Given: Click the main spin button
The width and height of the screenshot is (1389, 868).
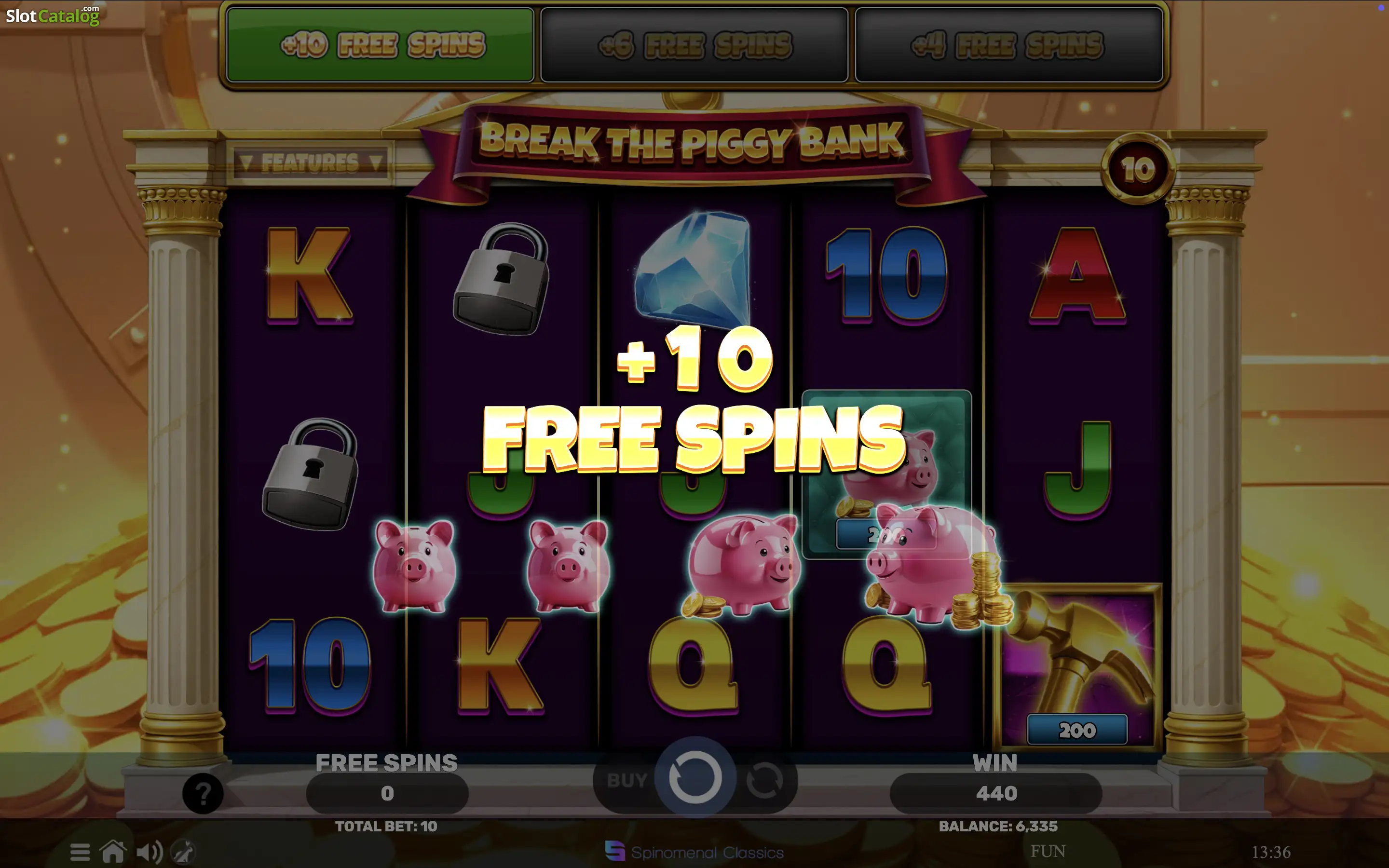Looking at the screenshot, I should coord(695,778).
